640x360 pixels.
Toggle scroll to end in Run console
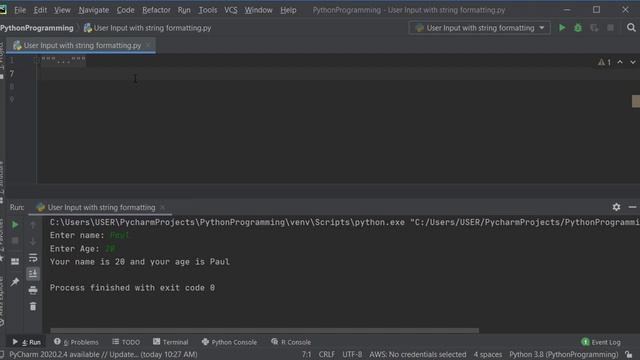33,273
